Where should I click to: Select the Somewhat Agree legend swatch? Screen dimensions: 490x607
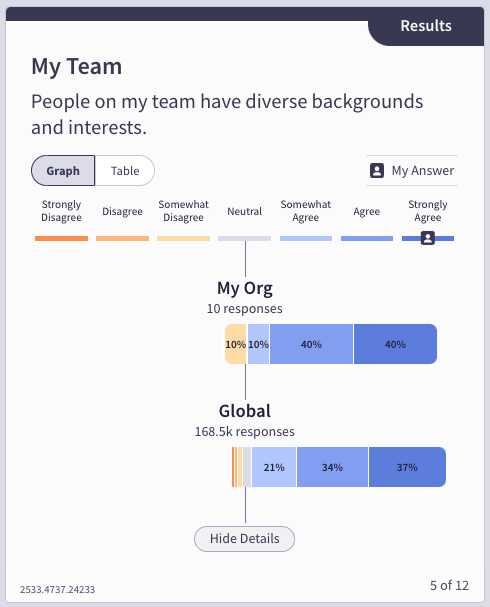(x=306, y=238)
